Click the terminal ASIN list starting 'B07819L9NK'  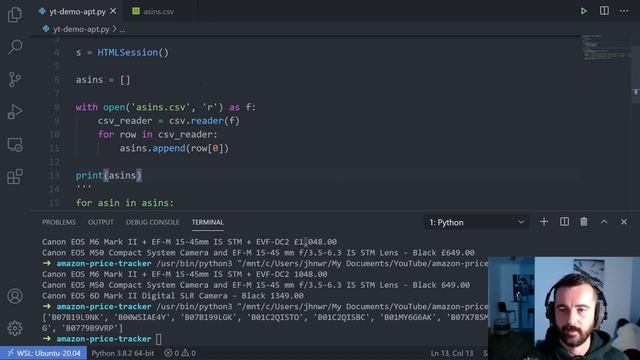[265, 322]
